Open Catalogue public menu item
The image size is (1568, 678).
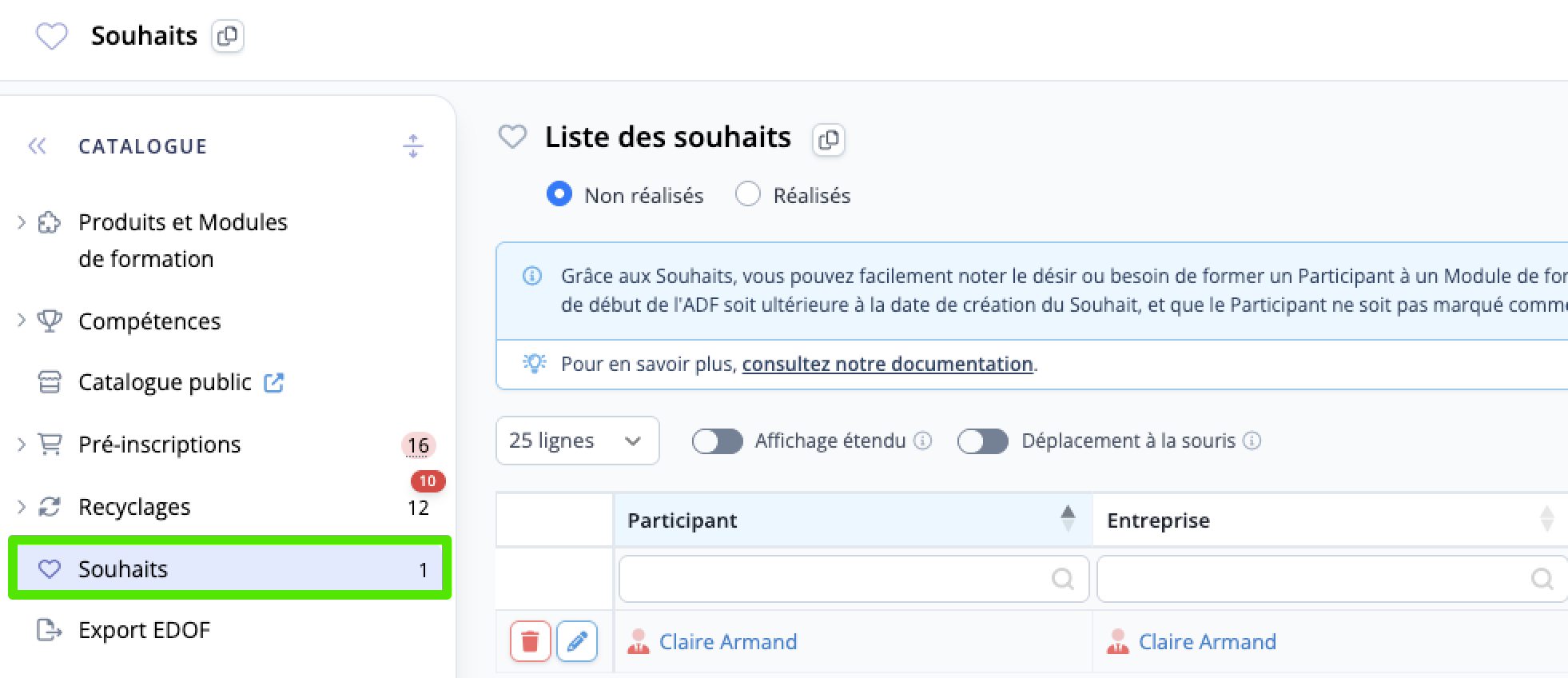coord(165,382)
